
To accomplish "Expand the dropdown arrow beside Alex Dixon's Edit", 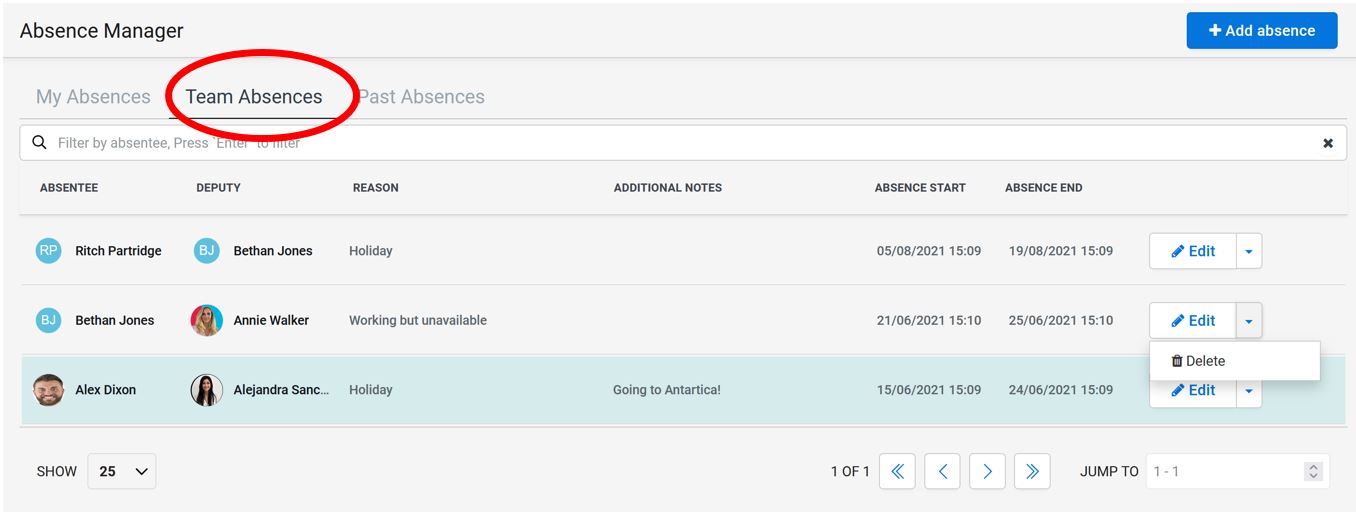I will point(1249,392).
